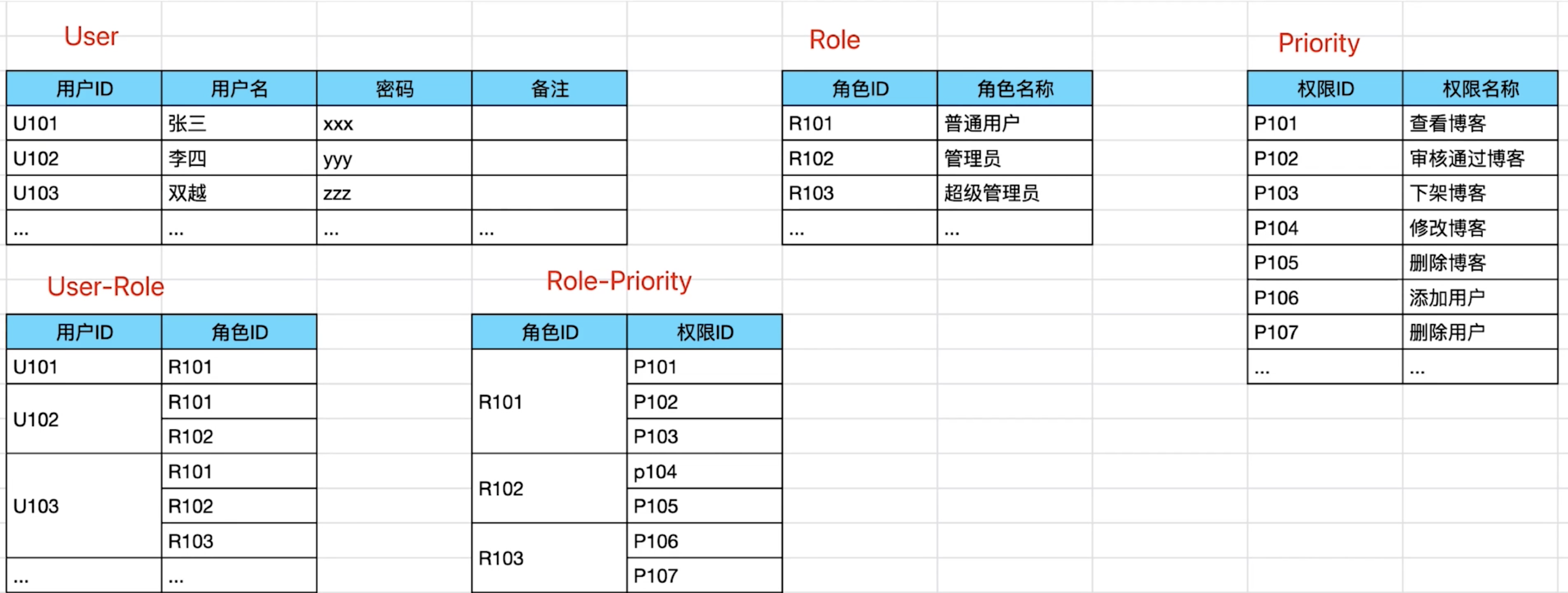Click the 备注 header cell
This screenshot has height=593, width=1568.
pos(549,89)
